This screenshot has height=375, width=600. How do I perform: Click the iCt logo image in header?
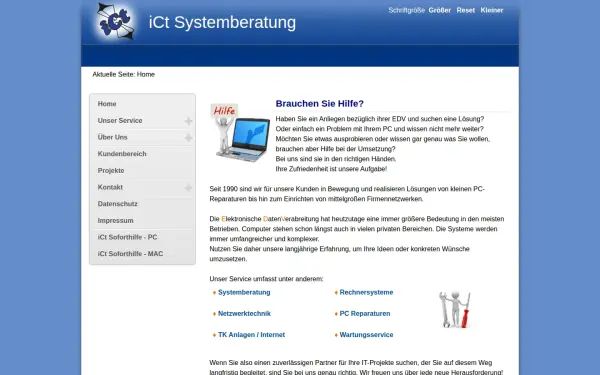[116, 21]
